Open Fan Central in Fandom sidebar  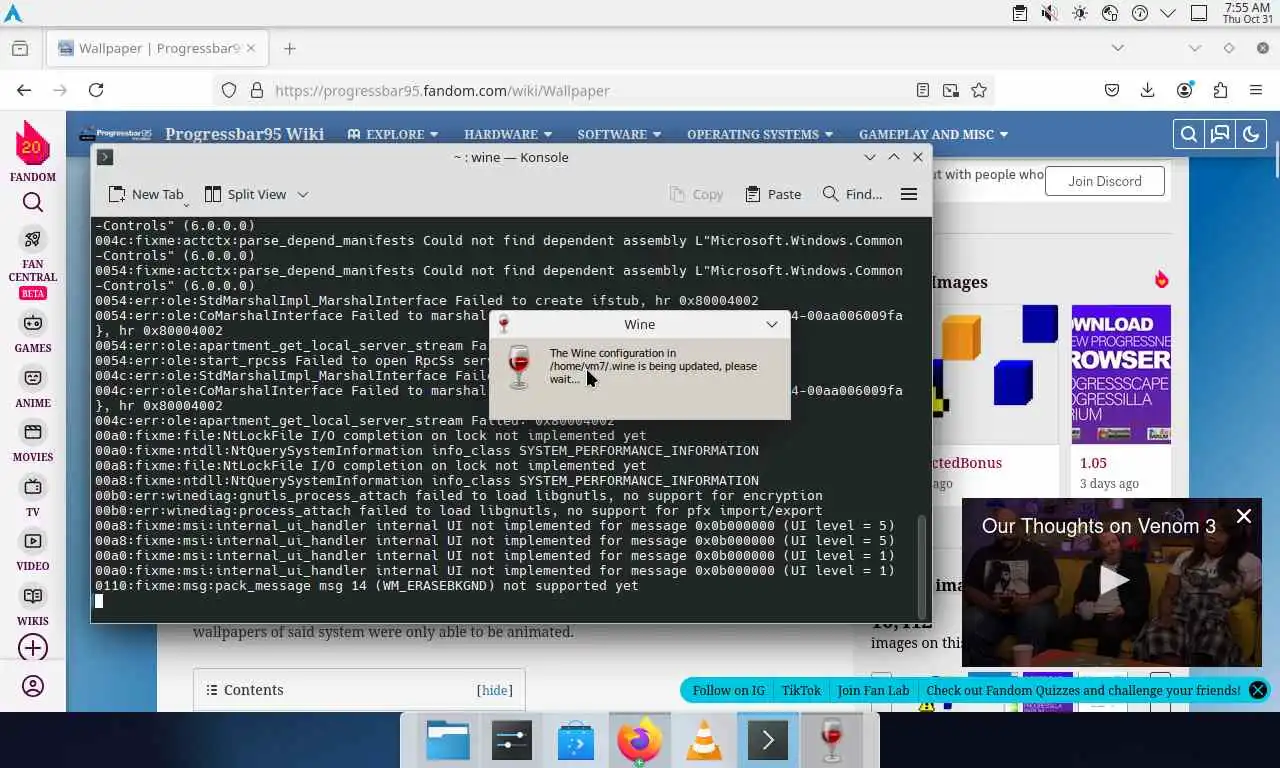click(x=33, y=263)
